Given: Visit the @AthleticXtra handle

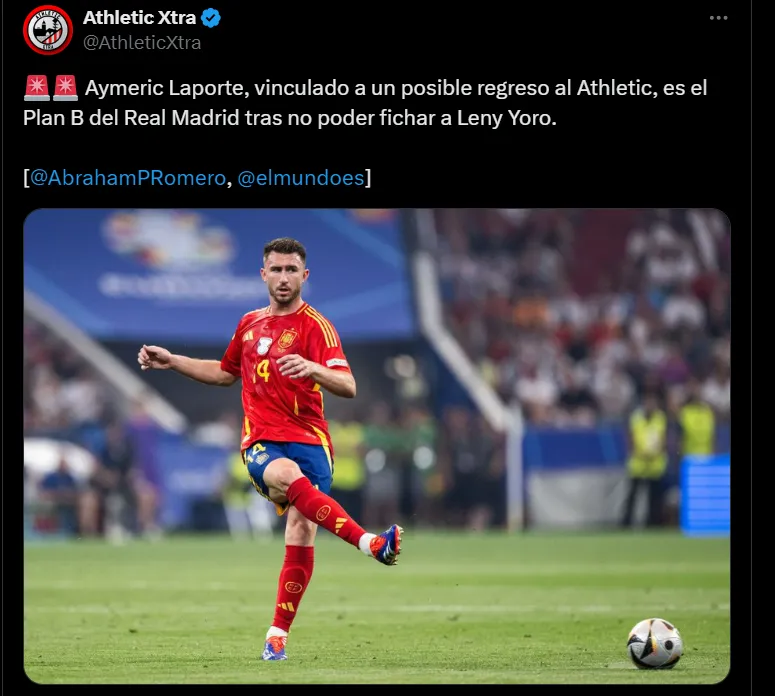Looking at the screenshot, I should coord(142,43).
